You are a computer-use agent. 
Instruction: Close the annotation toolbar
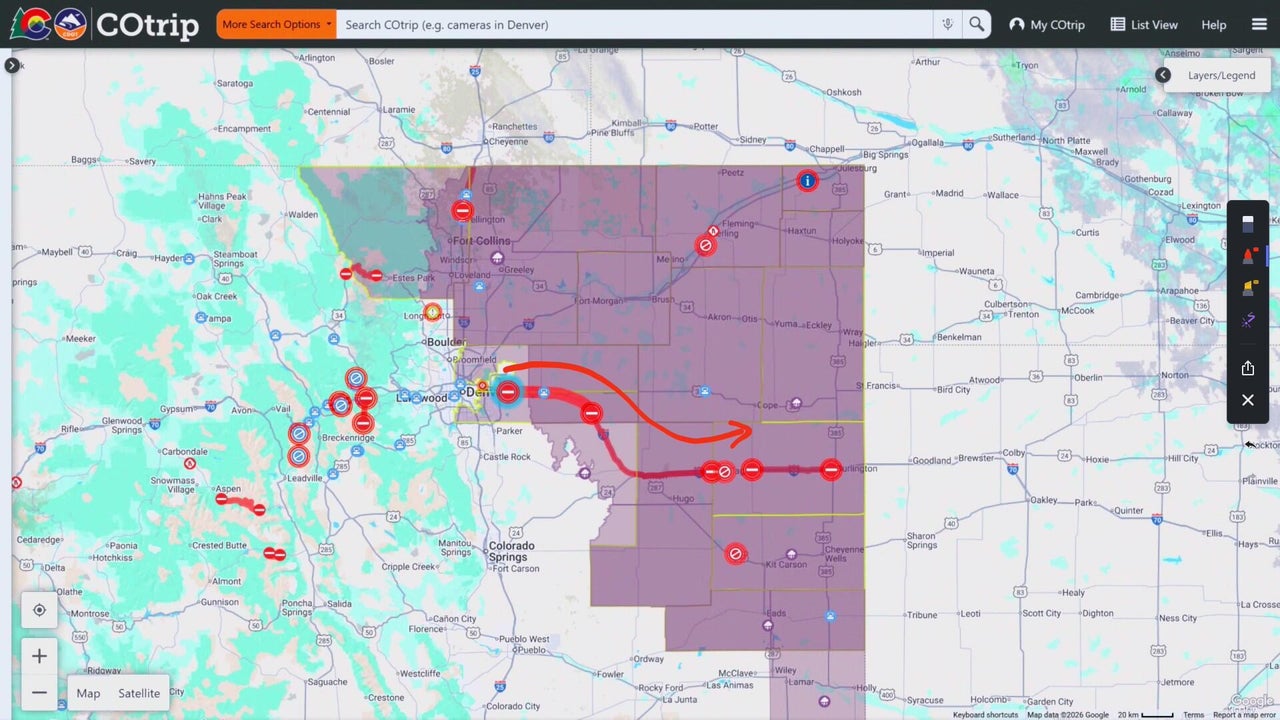coord(1248,400)
